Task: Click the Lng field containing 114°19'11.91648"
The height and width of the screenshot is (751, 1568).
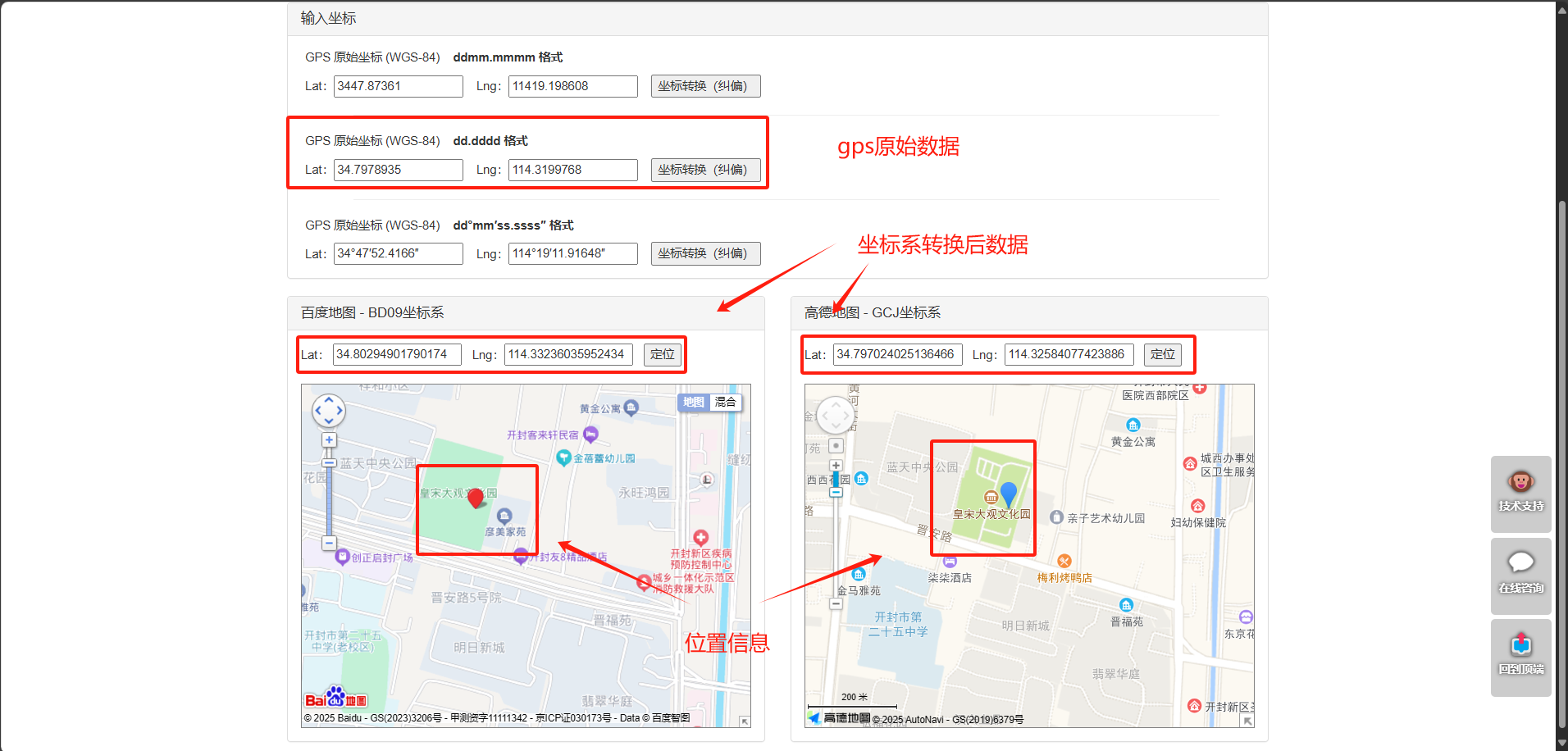Action: (572, 253)
